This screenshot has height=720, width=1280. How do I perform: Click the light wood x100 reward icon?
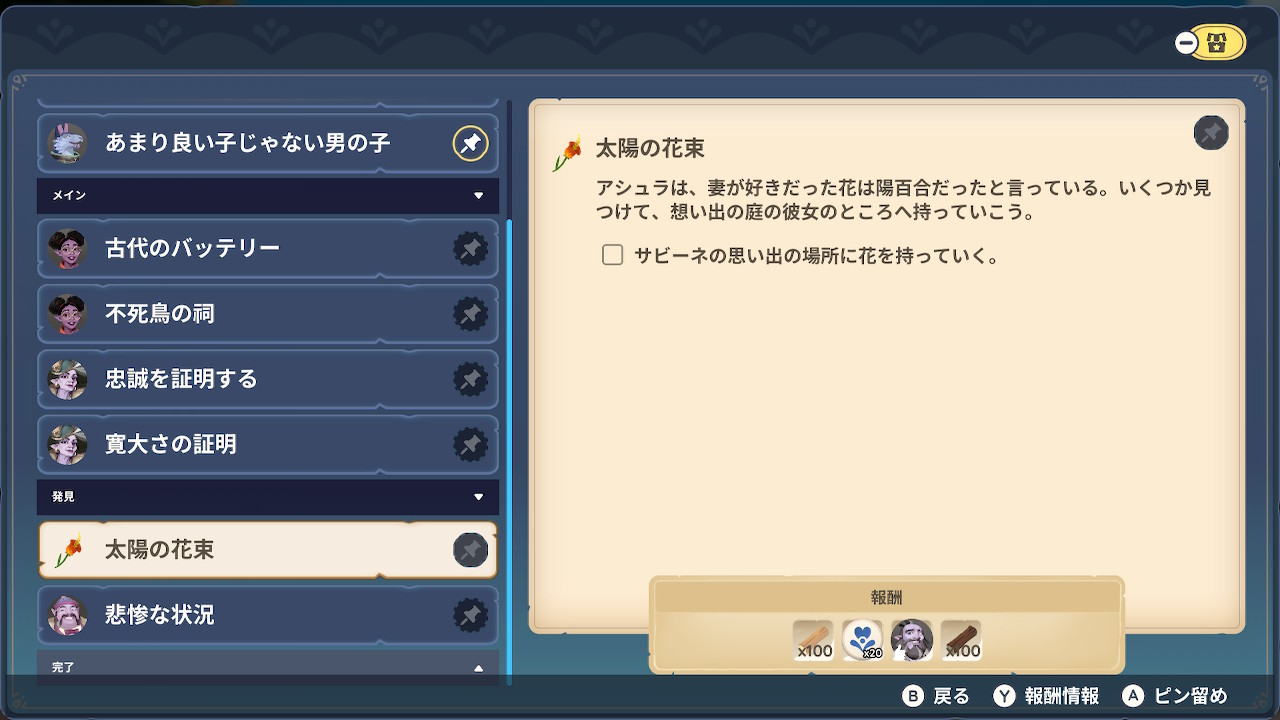point(814,640)
